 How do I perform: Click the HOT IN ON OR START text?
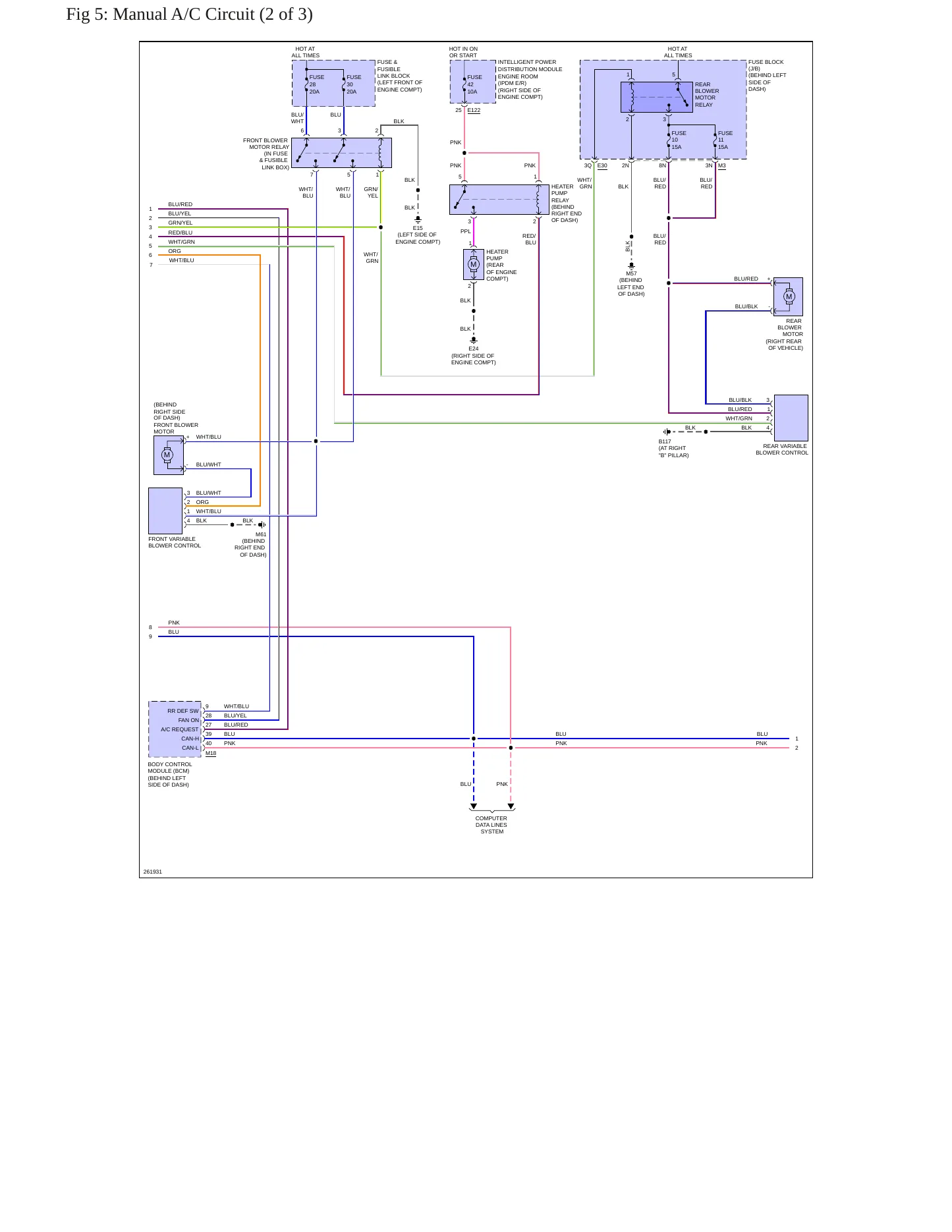(463, 52)
